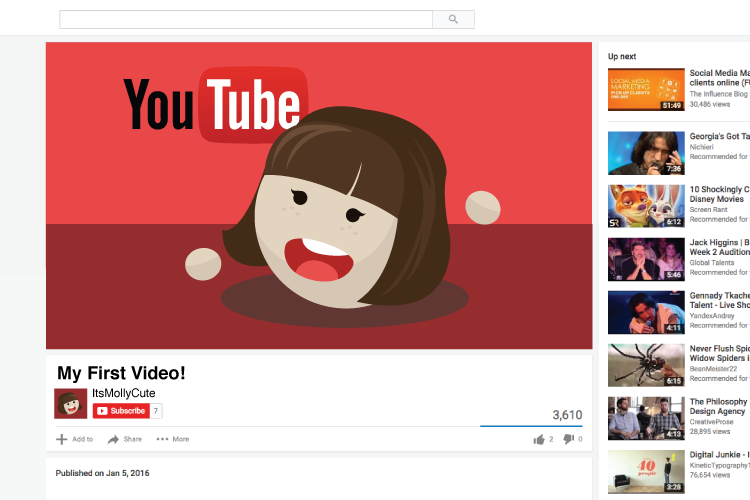Open the Gennady Tkachenko video thumbnail
Image resolution: width=750 pixels, height=500 pixels.
click(646, 312)
